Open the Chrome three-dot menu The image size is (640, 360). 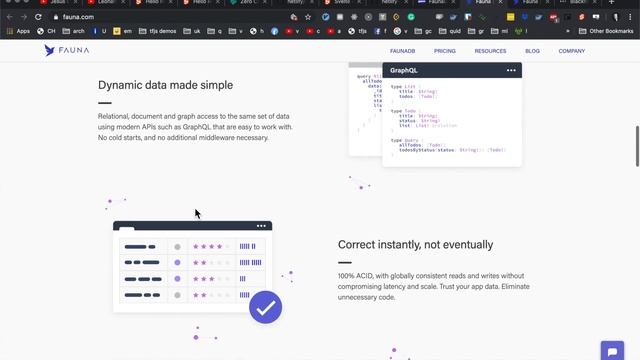(630, 17)
